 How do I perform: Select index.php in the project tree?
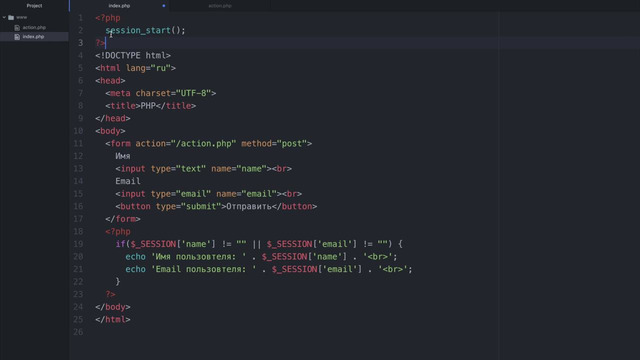(34, 37)
